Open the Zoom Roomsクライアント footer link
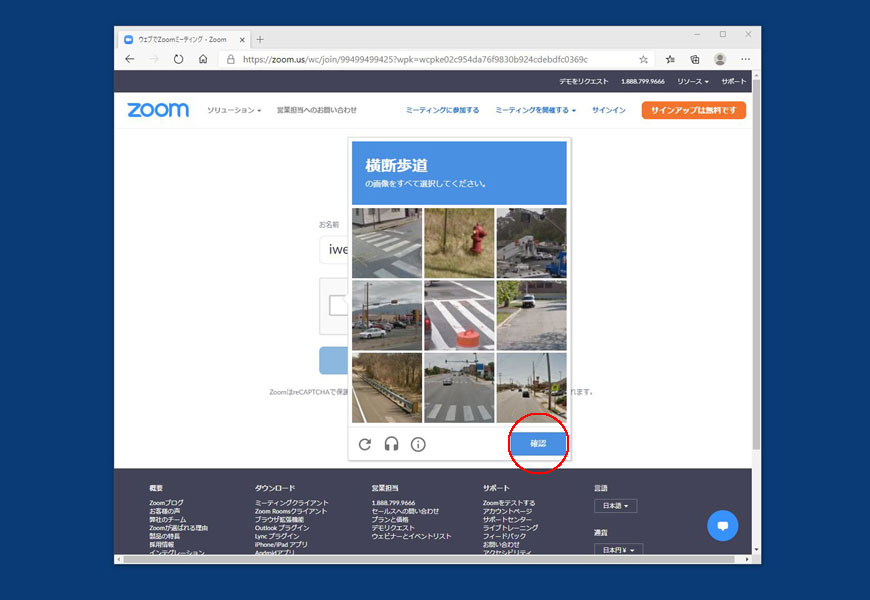Viewport: 870px width, 600px height. pos(291,511)
